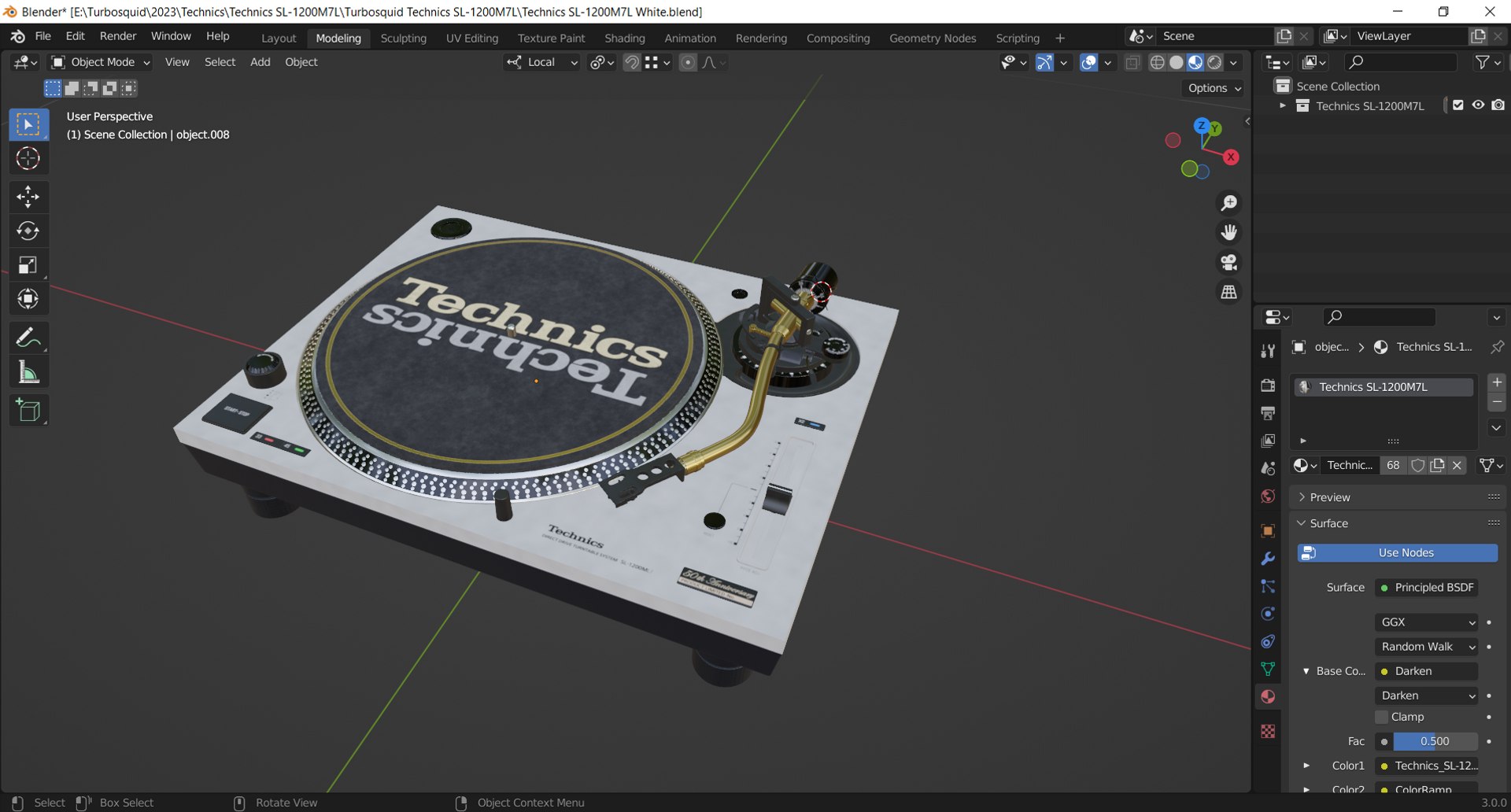
Task: Choose the Add Cube tool
Action: point(28,411)
